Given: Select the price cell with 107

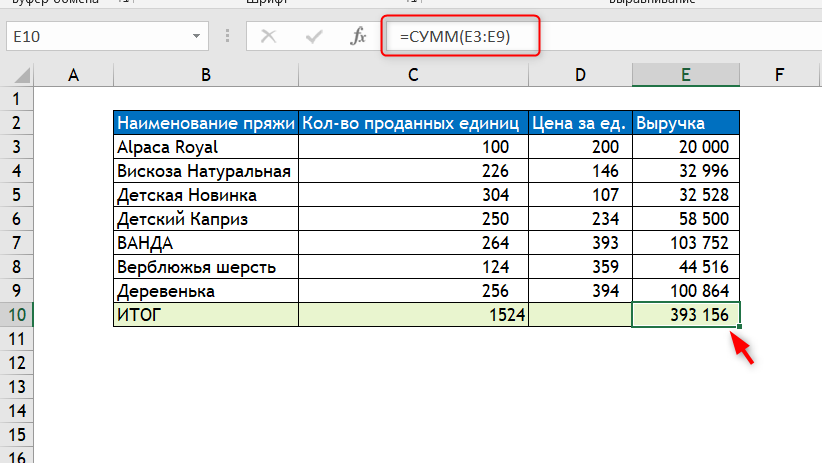Looking at the screenshot, I should point(580,195).
